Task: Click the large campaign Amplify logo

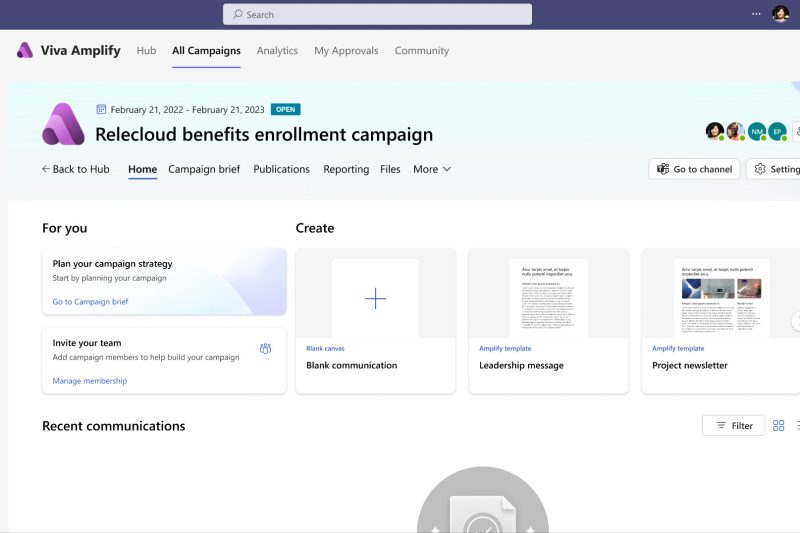Action: pyautogui.click(x=63, y=124)
